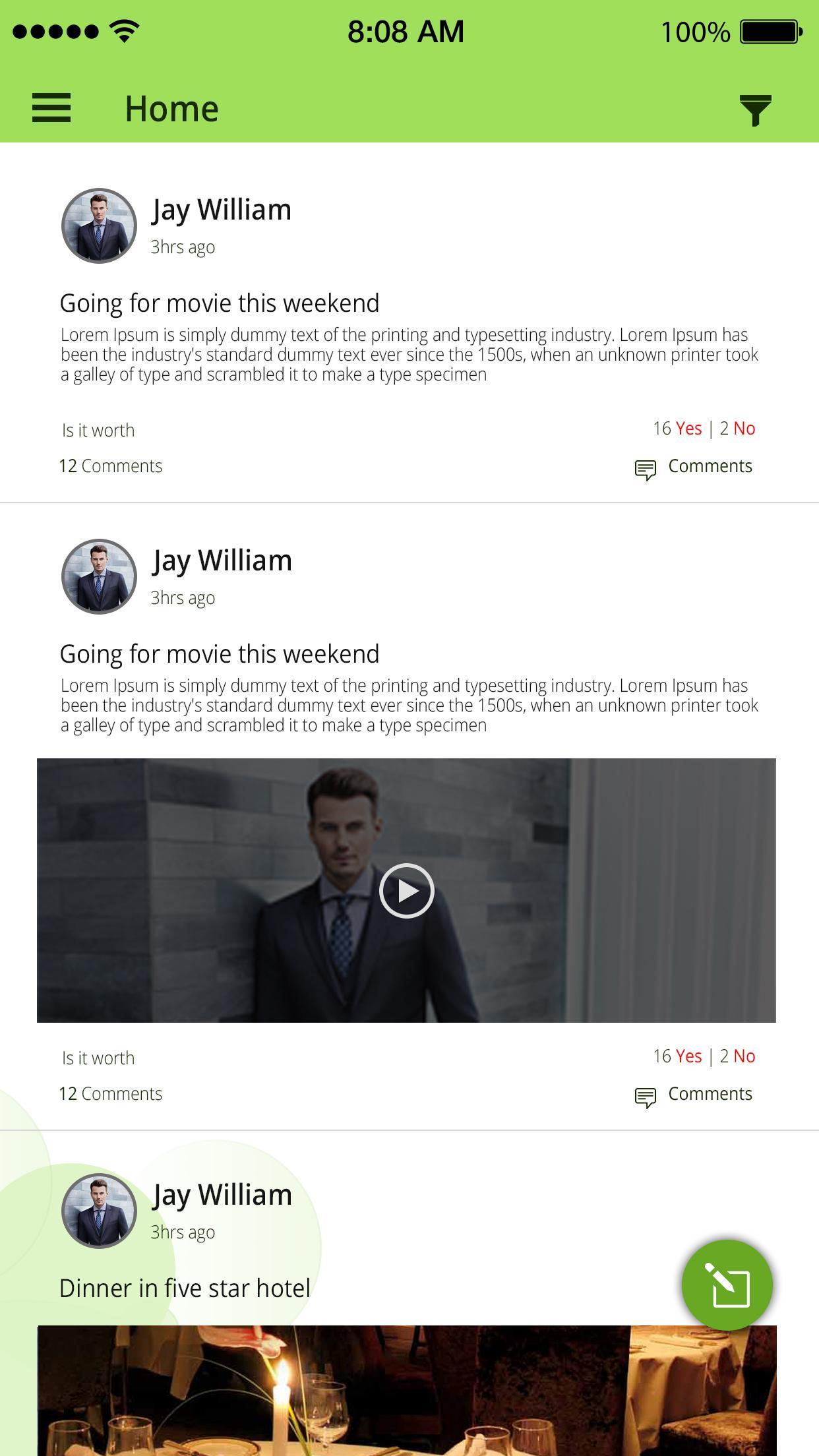The height and width of the screenshot is (1456, 819).
Task: Open Jay William name in first post
Action: 222,210
